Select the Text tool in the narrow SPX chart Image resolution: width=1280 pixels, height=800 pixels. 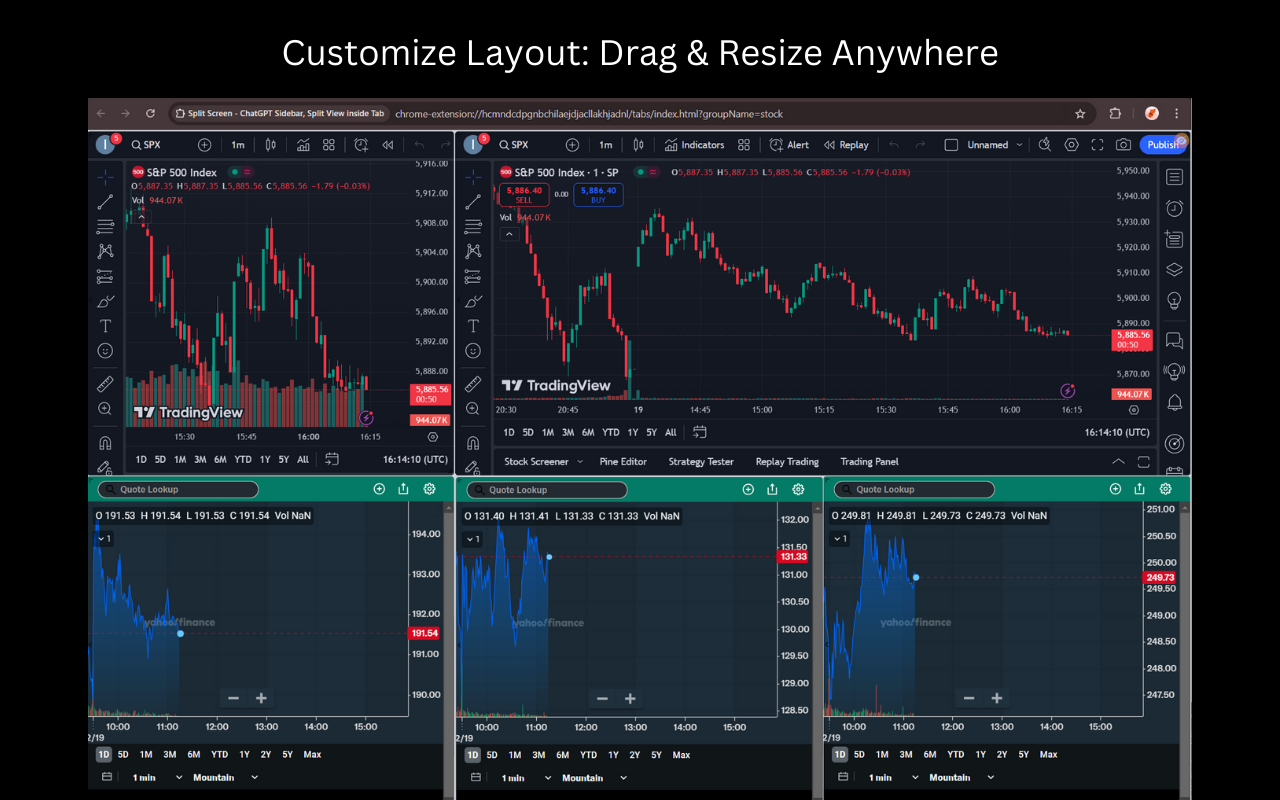(105, 326)
